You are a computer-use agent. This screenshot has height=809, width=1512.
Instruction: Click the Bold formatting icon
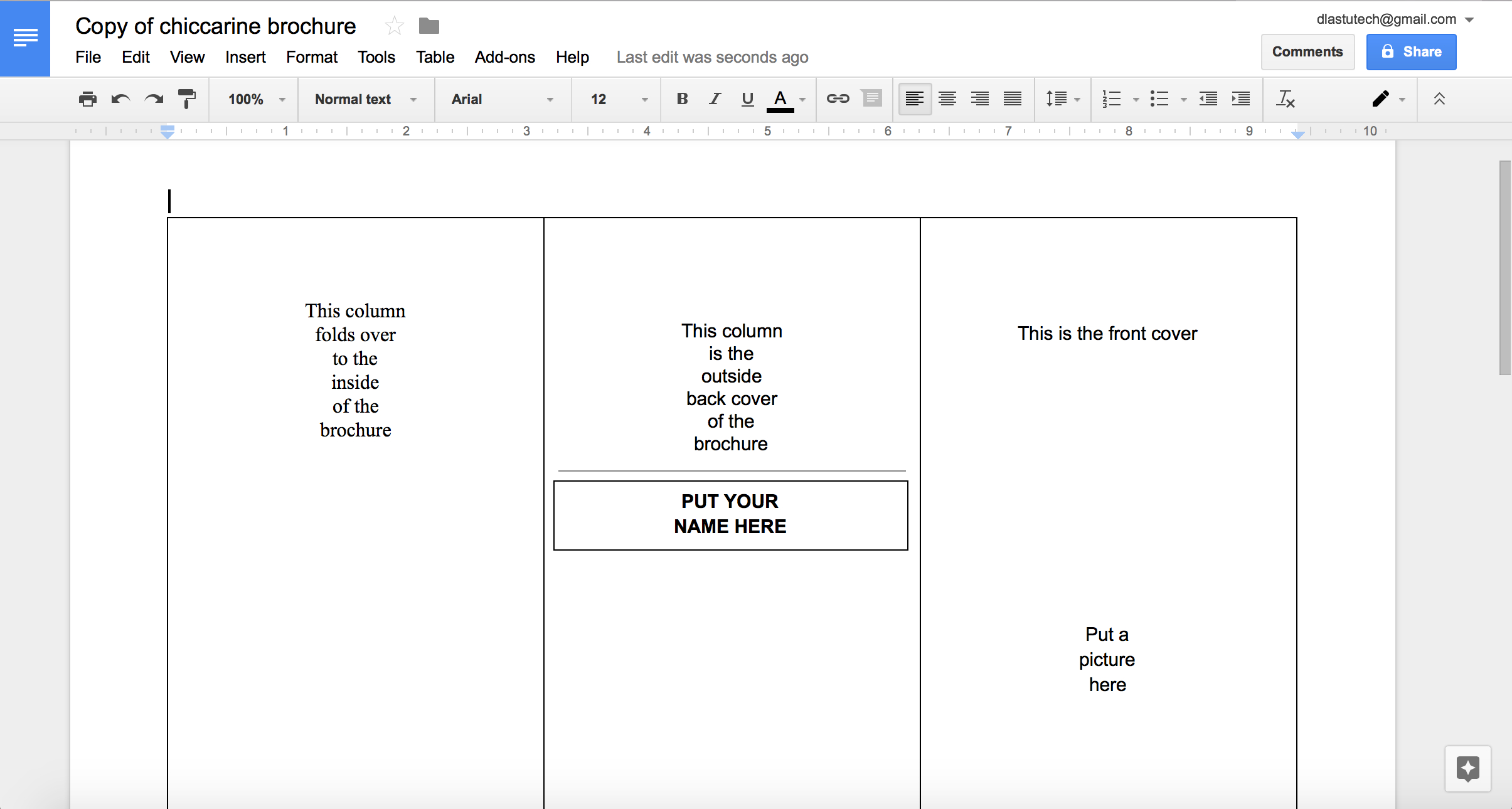[680, 100]
